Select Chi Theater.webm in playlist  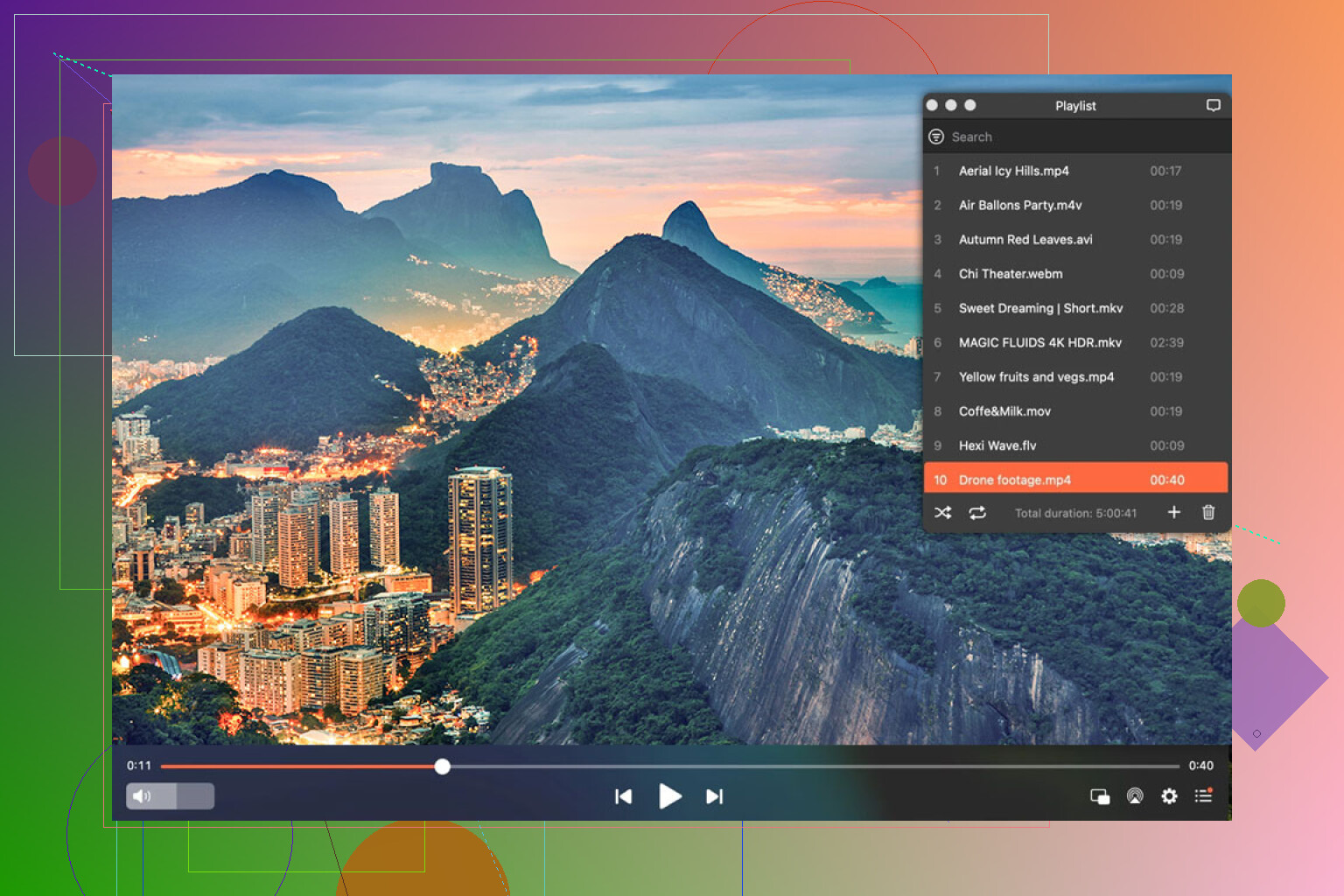pos(1076,274)
